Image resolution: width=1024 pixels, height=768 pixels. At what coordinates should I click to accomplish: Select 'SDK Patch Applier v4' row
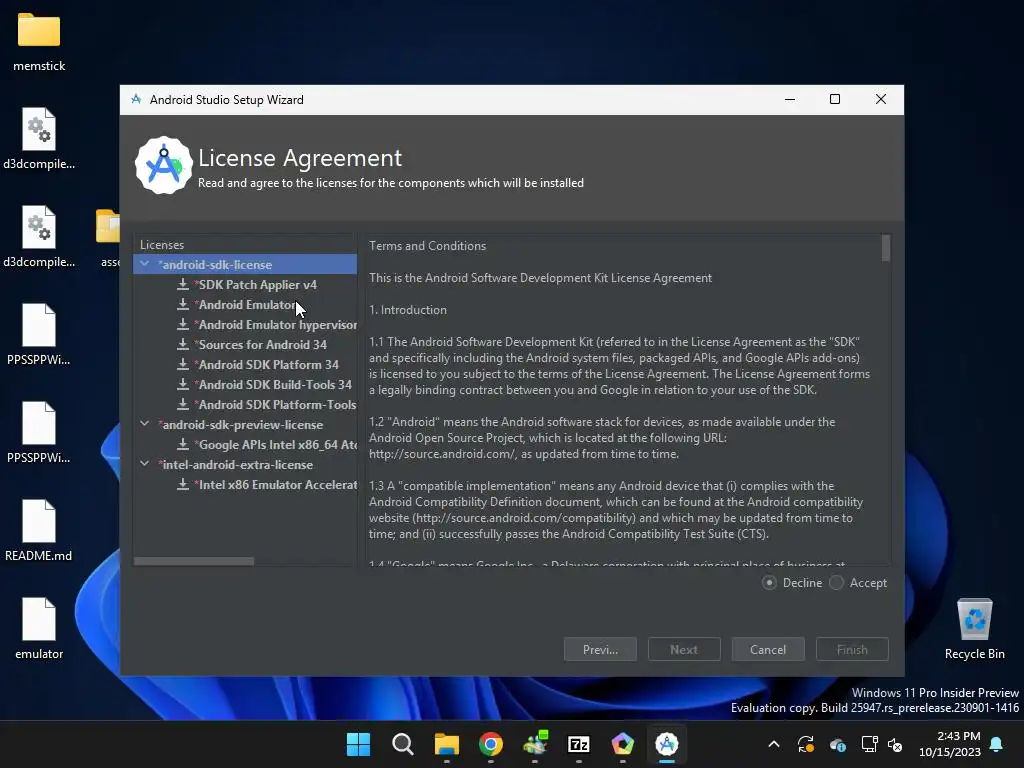pos(245,285)
